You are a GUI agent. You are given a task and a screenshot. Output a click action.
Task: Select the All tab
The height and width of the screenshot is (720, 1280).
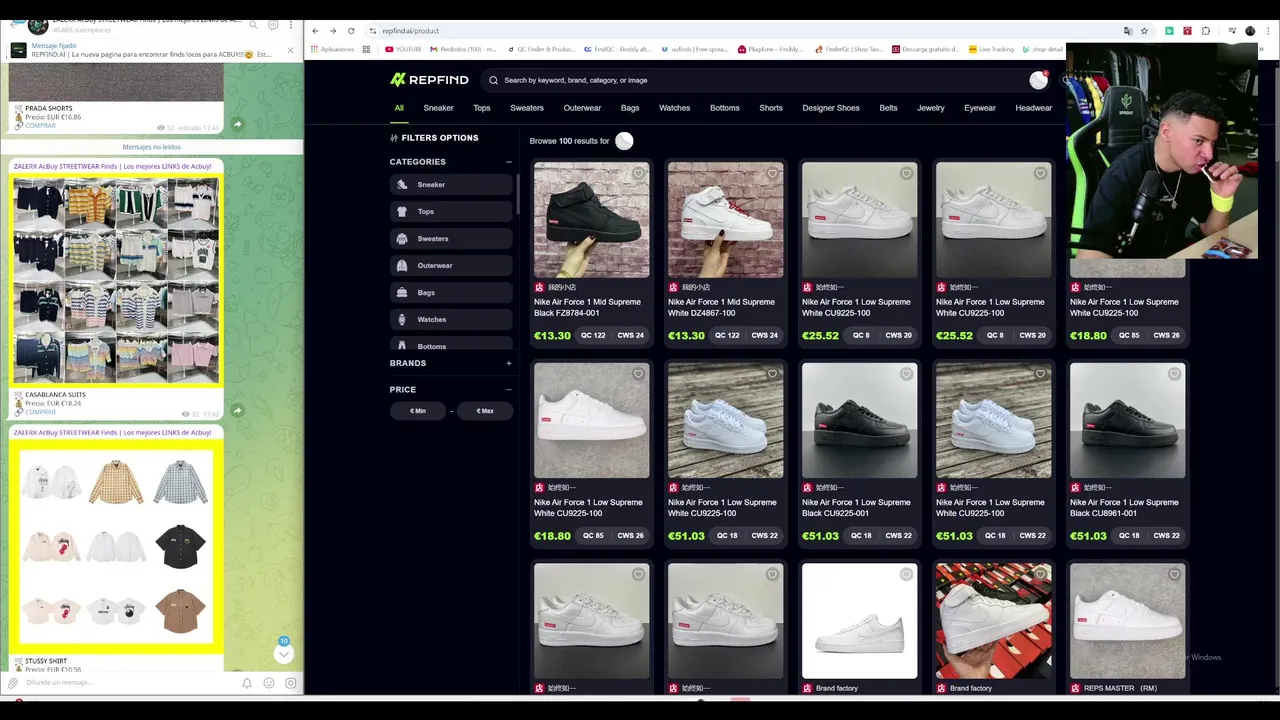pos(399,108)
